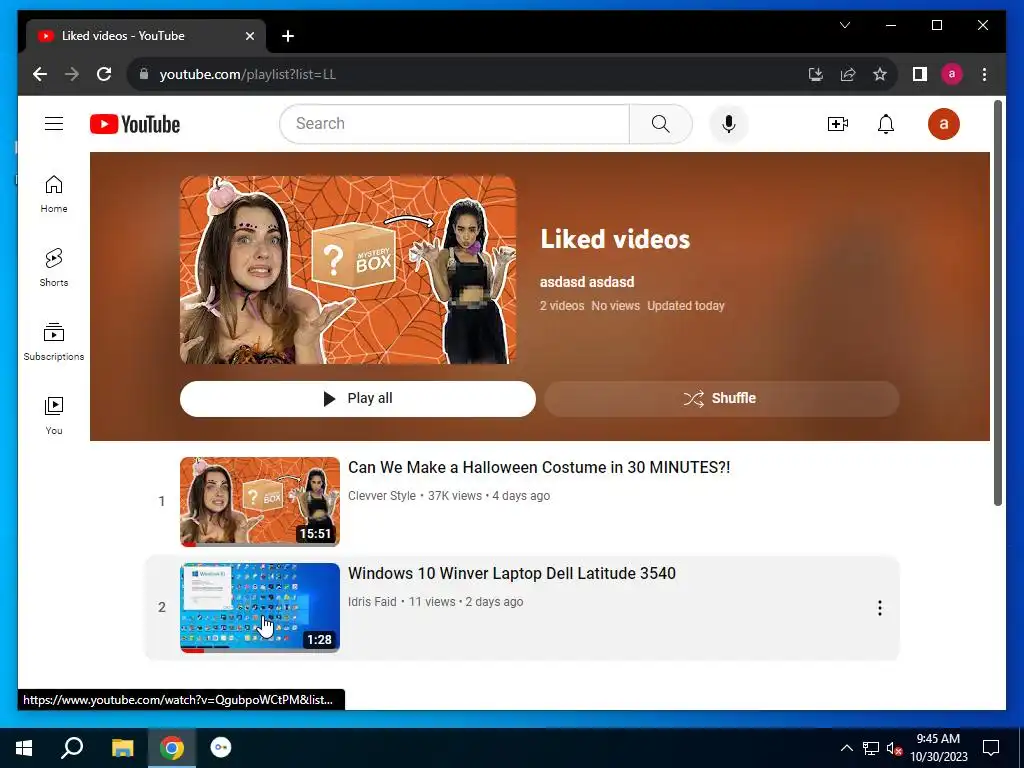Click the round key icon in taskbar
Image resolution: width=1024 pixels, height=768 pixels.
[x=221, y=748]
